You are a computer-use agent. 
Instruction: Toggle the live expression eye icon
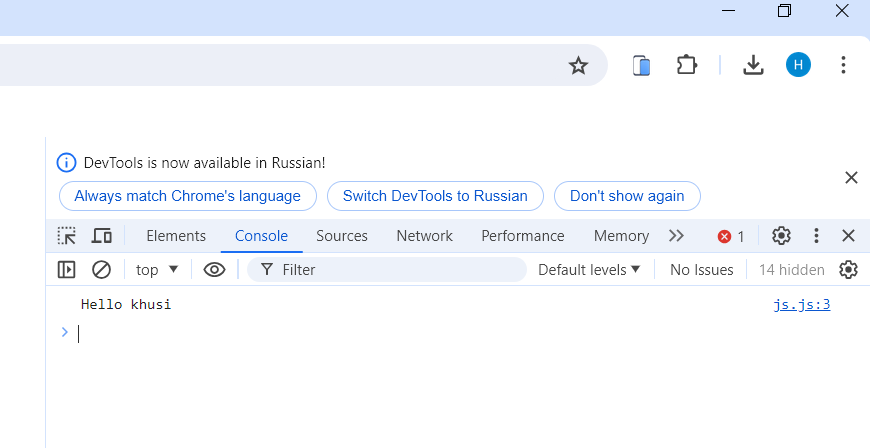[x=214, y=269]
